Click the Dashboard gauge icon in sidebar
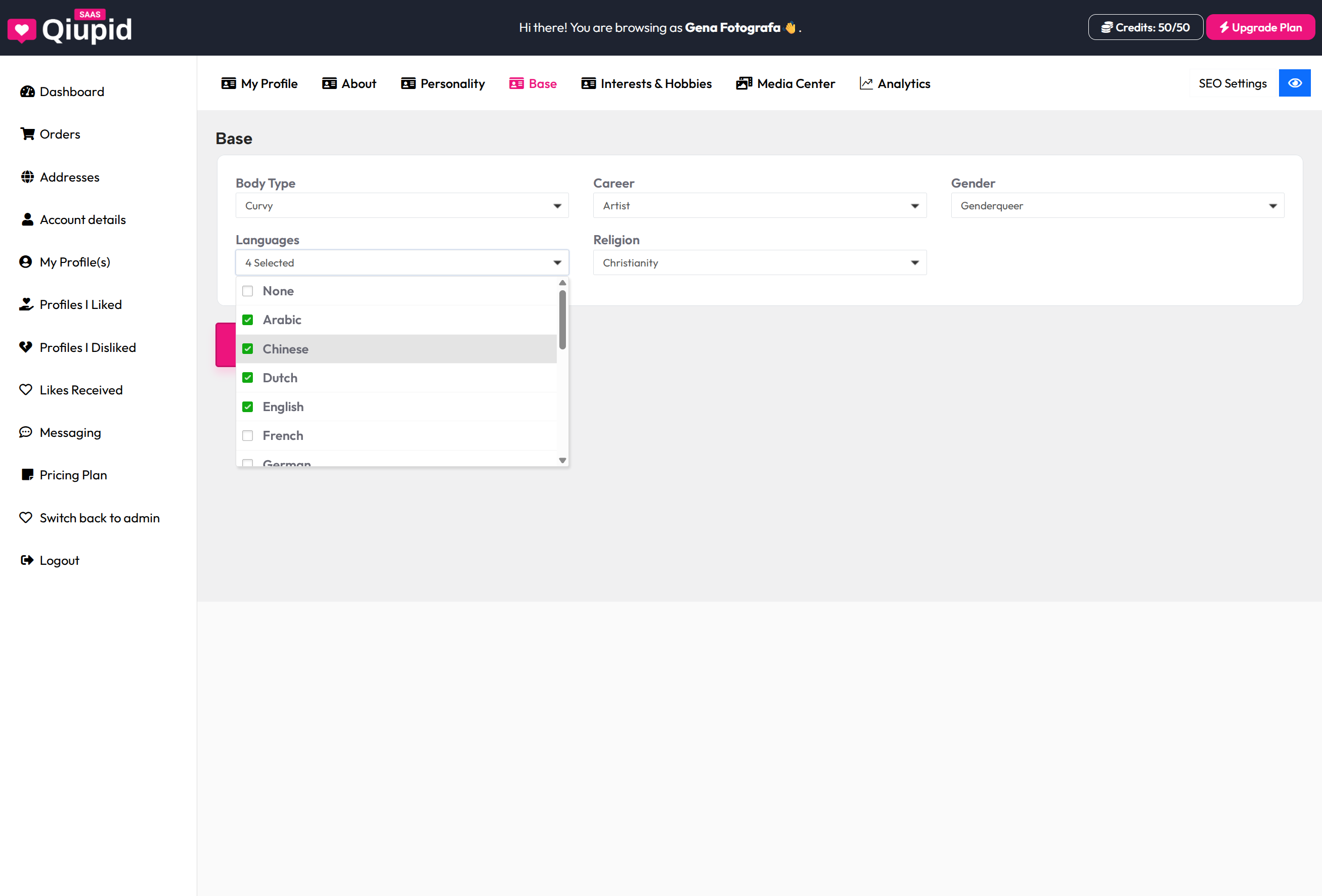This screenshot has height=896, width=1322. click(27, 92)
